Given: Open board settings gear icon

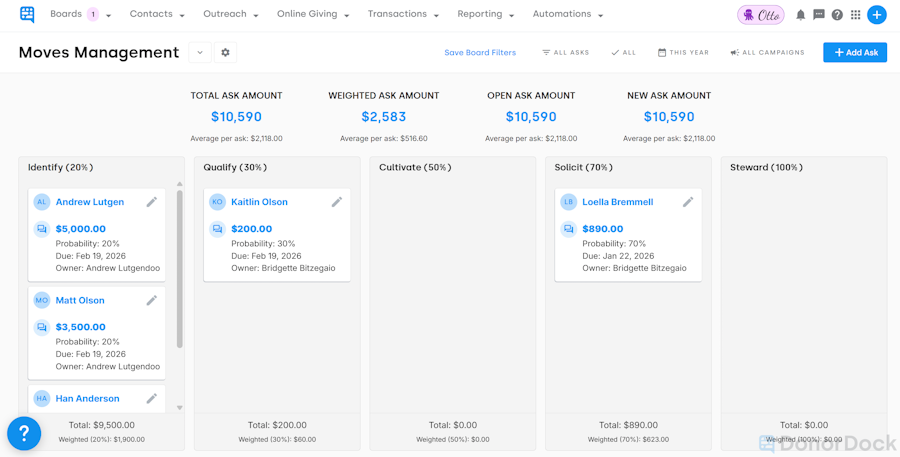Looking at the screenshot, I should pos(226,52).
